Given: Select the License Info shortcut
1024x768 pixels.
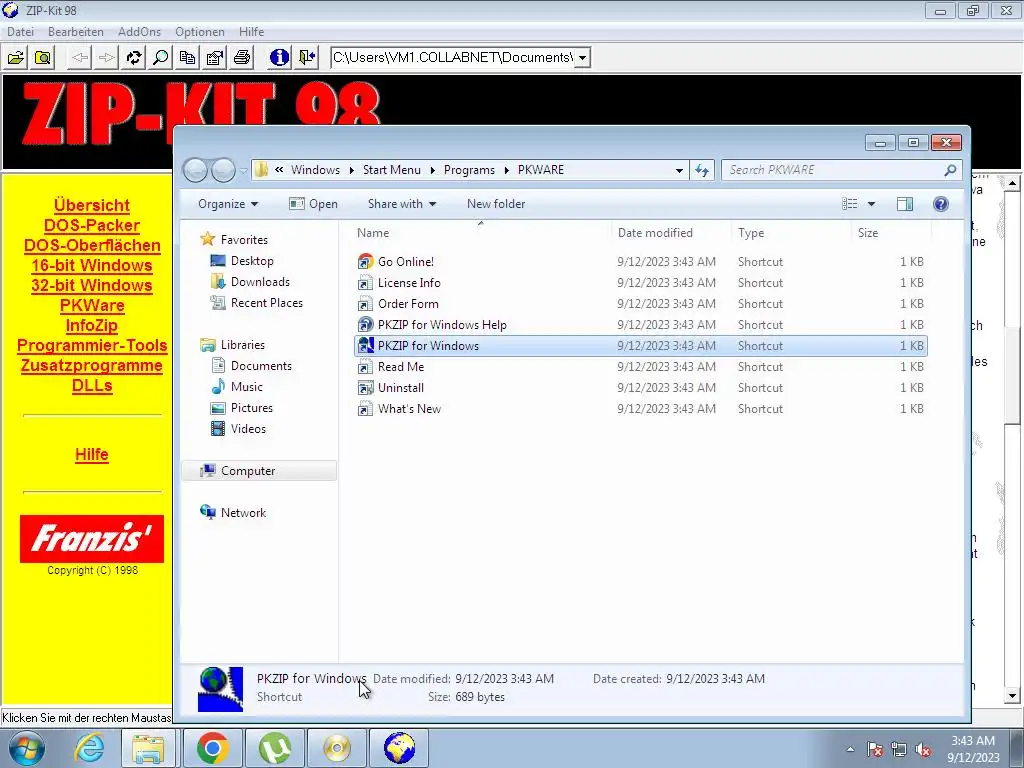Looking at the screenshot, I should click(x=640, y=283).
